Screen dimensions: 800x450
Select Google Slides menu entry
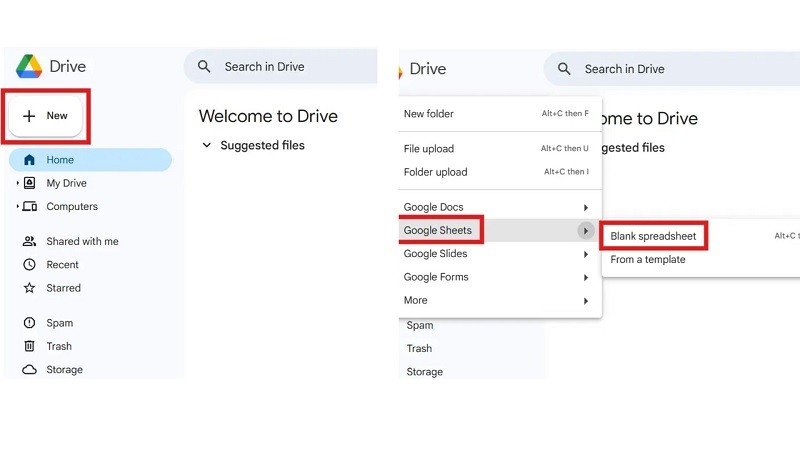coord(500,254)
